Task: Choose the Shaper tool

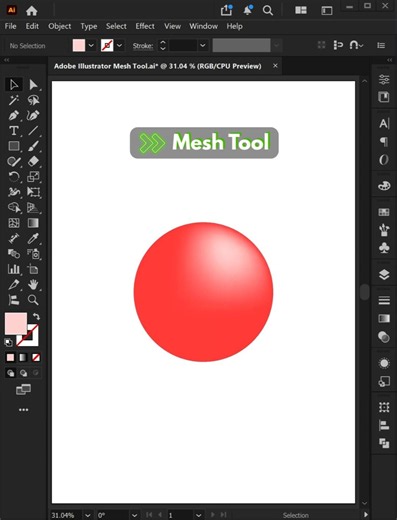Action: click(14, 162)
